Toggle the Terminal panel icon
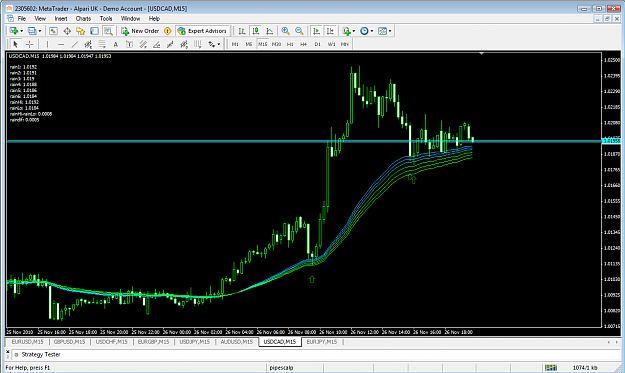 94,31
